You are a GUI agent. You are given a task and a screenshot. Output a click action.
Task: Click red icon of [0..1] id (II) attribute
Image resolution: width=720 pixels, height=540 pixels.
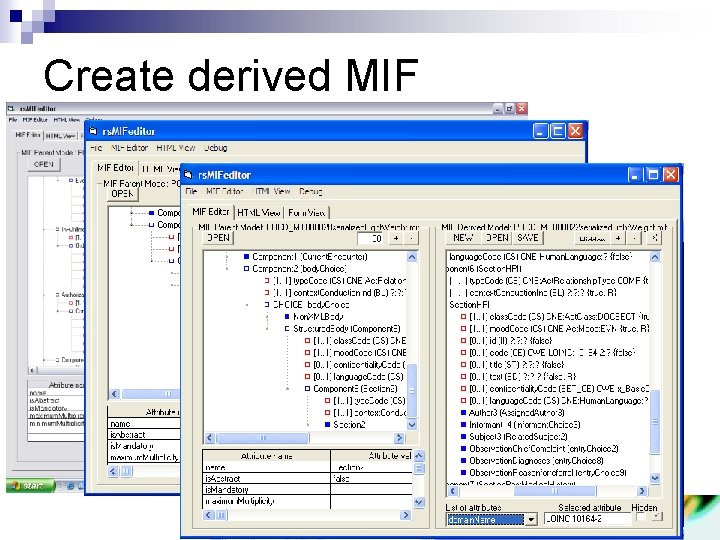click(463, 341)
